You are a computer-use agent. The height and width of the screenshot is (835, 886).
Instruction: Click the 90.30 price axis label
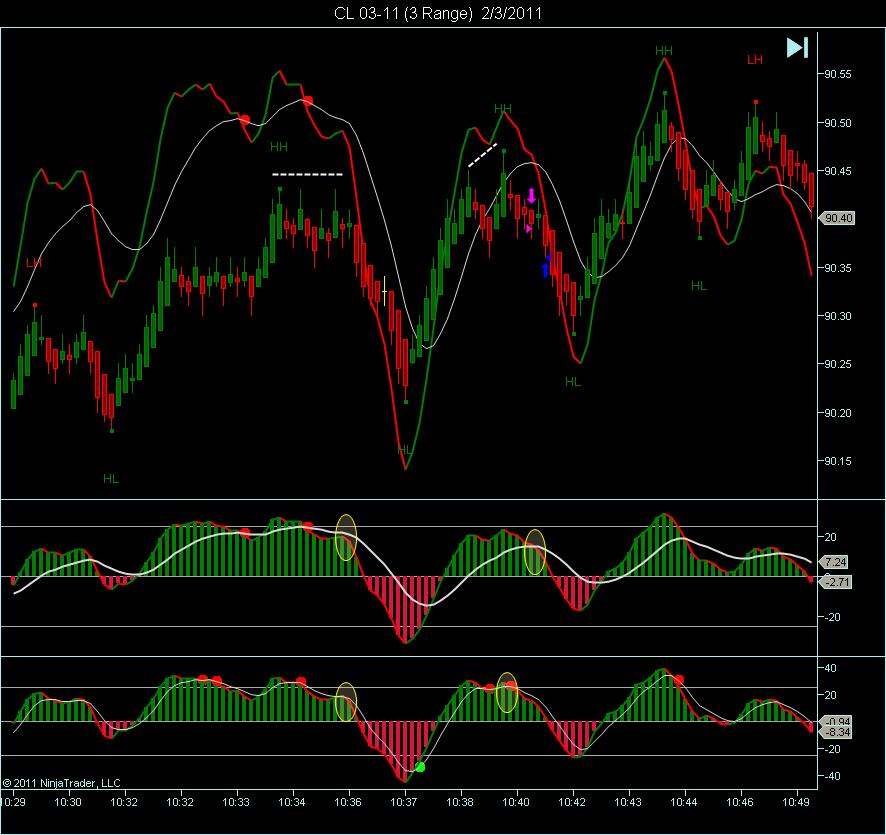pyautogui.click(x=838, y=316)
